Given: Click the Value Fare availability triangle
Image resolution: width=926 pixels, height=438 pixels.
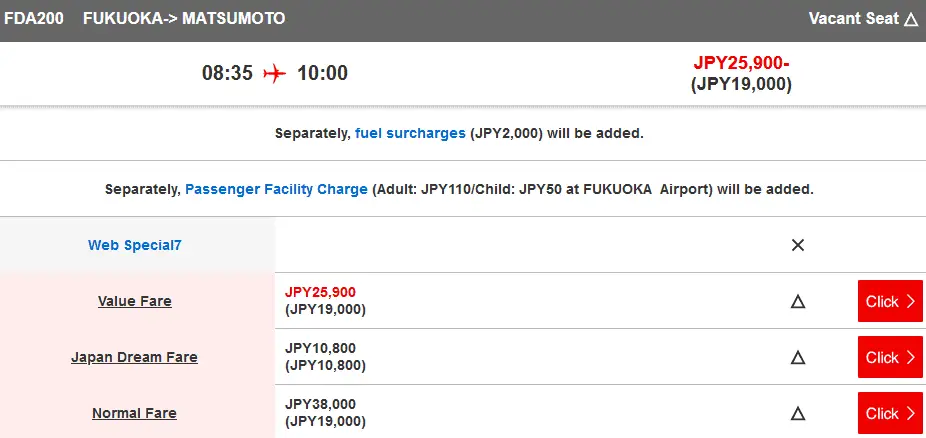Looking at the screenshot, I should coord(798,301).
